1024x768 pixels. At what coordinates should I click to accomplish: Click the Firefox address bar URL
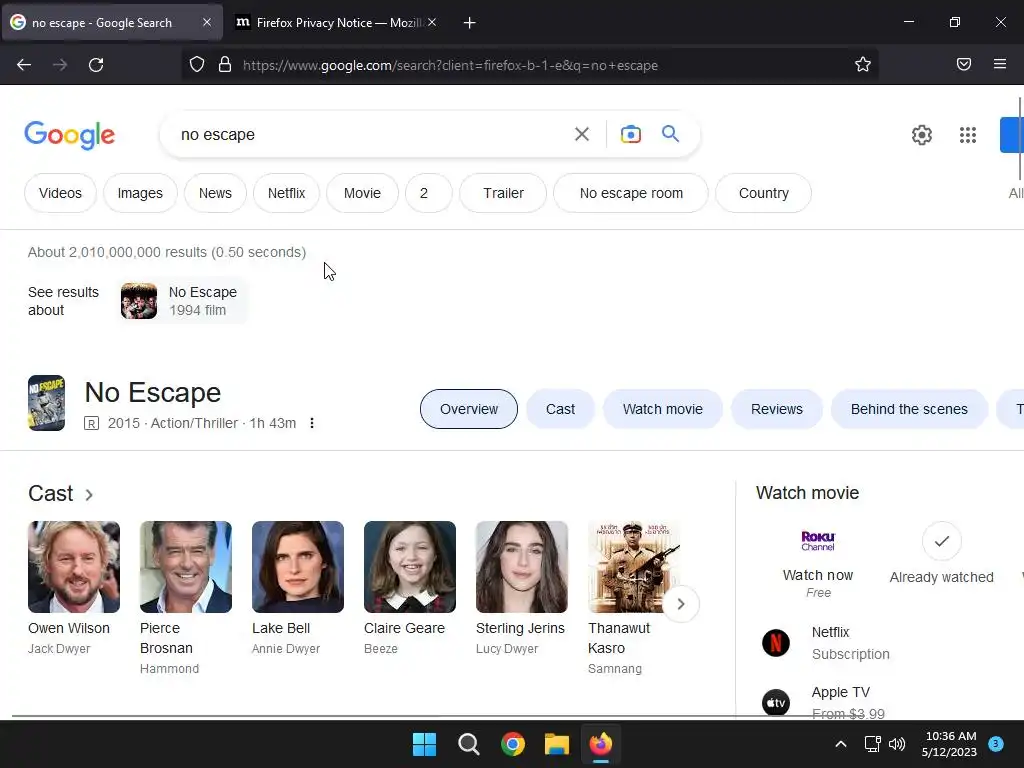pyautogui.click(x=451, y=65)
